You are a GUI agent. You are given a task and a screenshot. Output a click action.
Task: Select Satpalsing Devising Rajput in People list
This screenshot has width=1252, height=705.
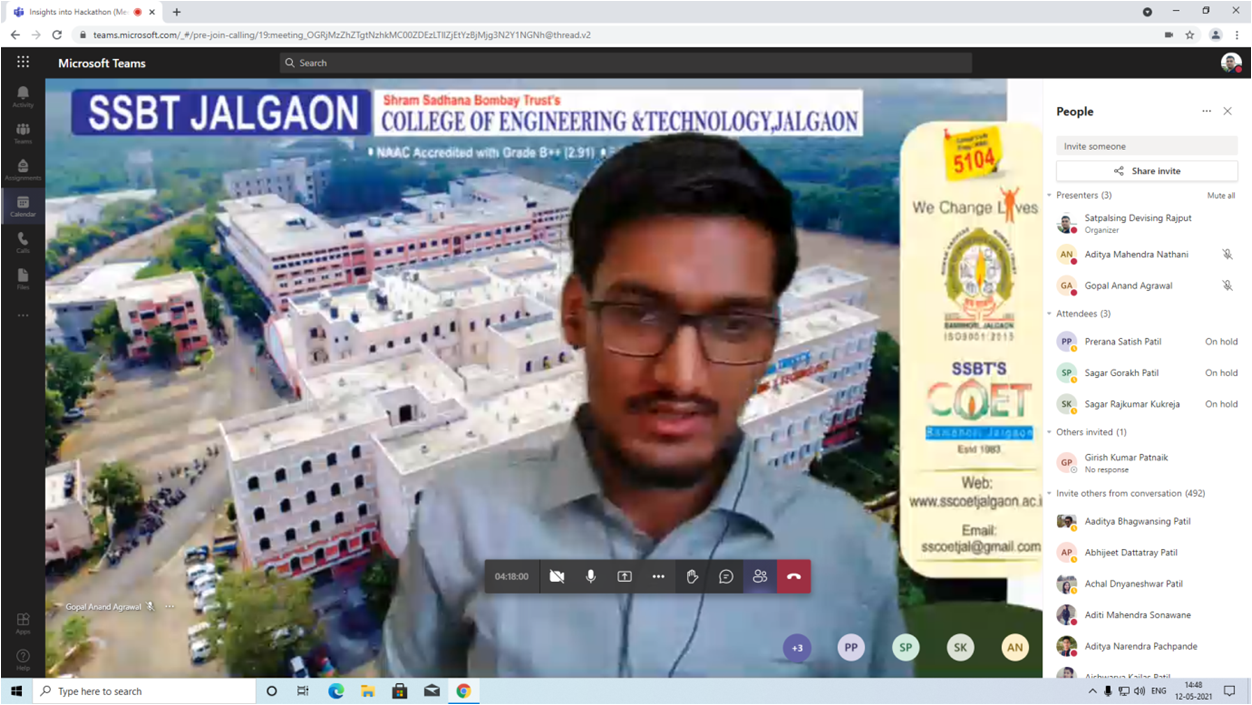[x=1147, y=223]
